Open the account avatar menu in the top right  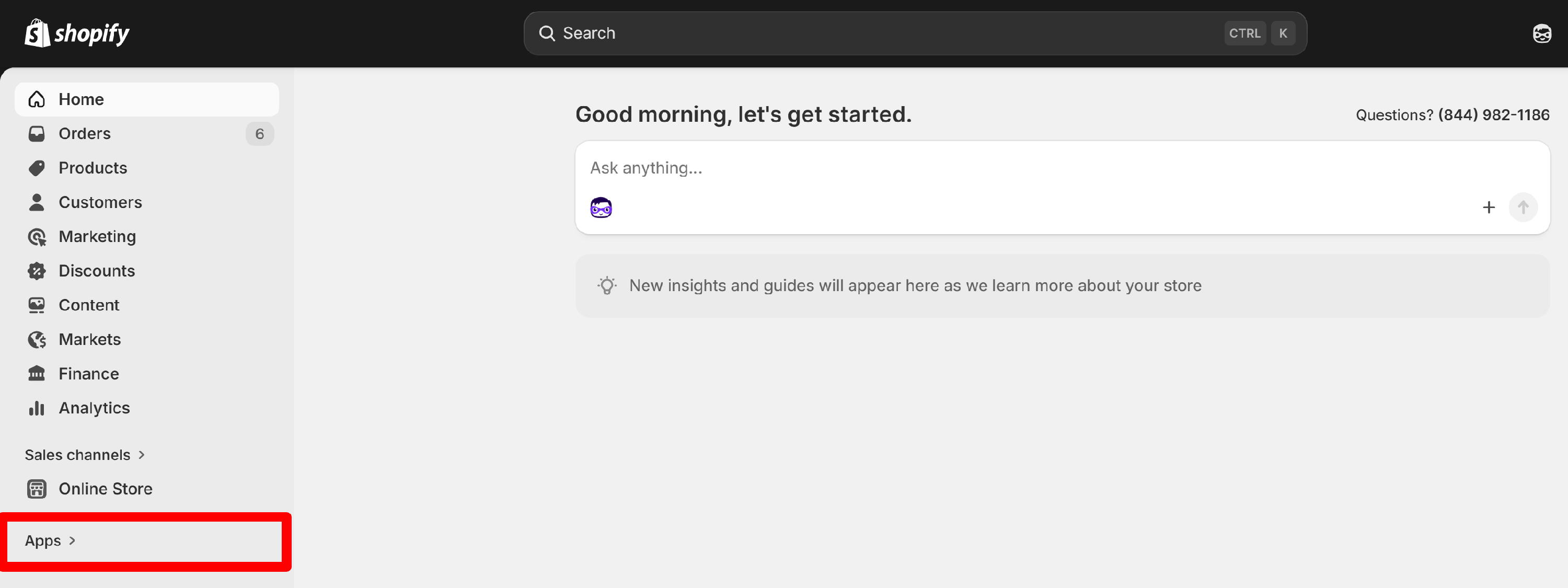1541,33
